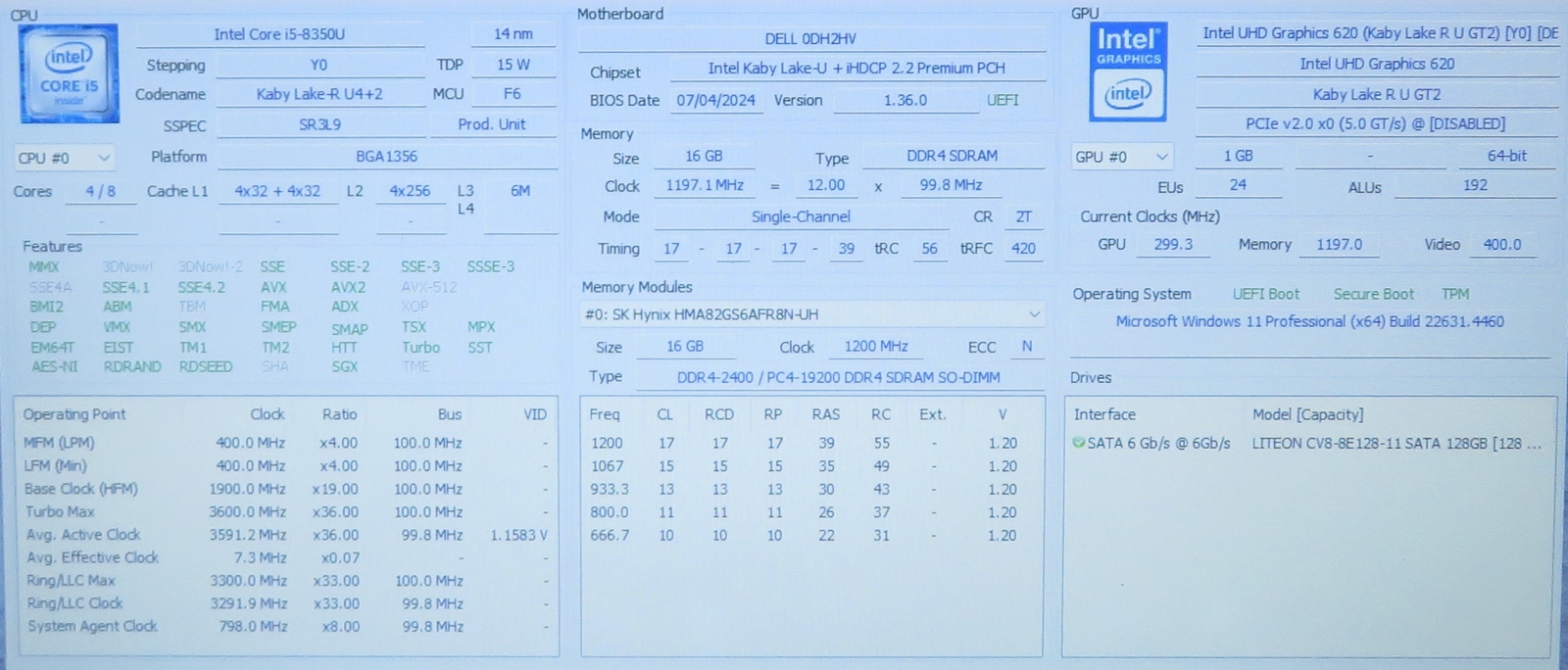Viewport: 1568px width, 670px height.
Task: Click the CR value 2T
Action: point(1023,216)
